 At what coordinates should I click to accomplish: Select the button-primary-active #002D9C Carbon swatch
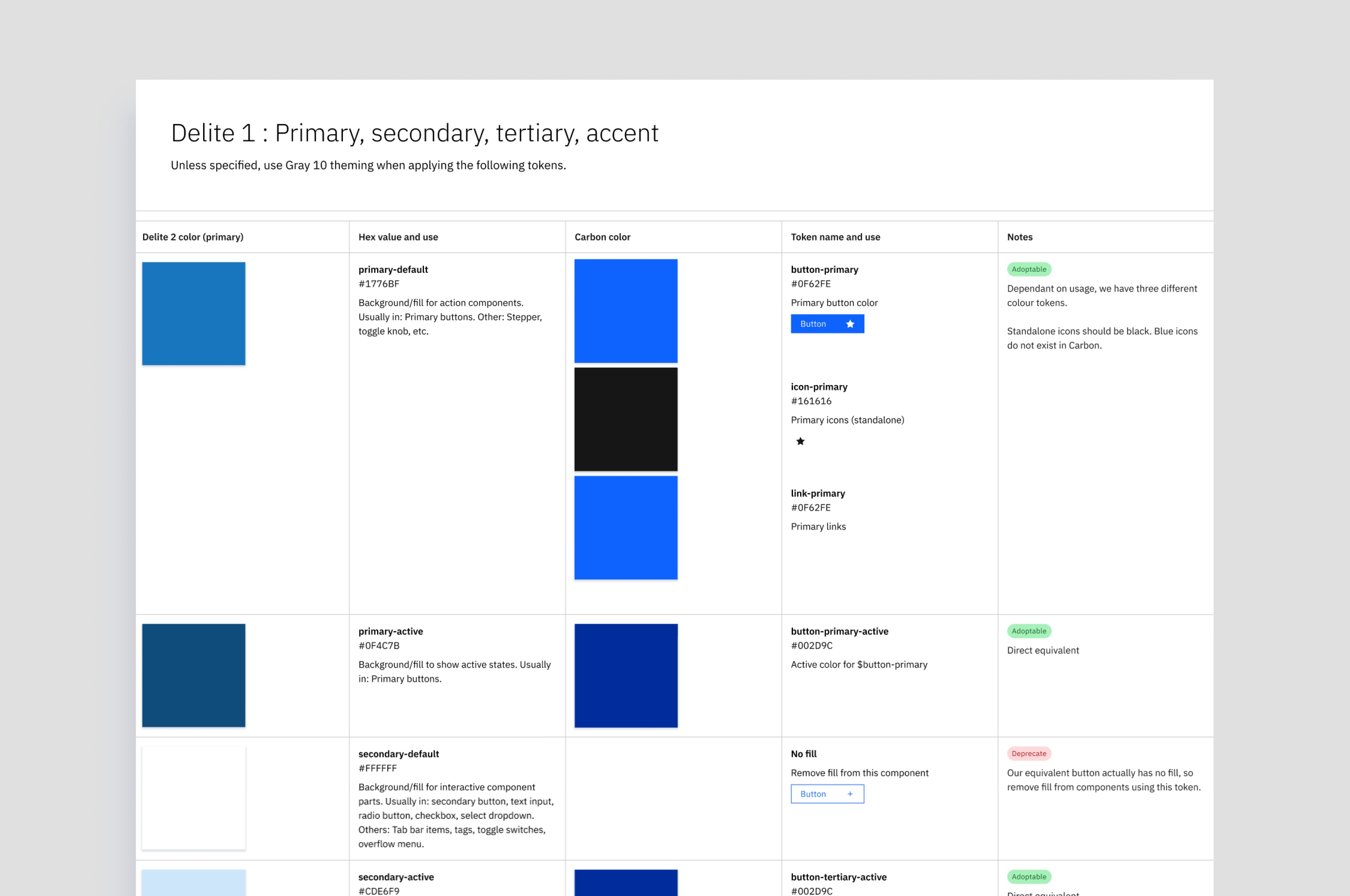tap(626, 675)
